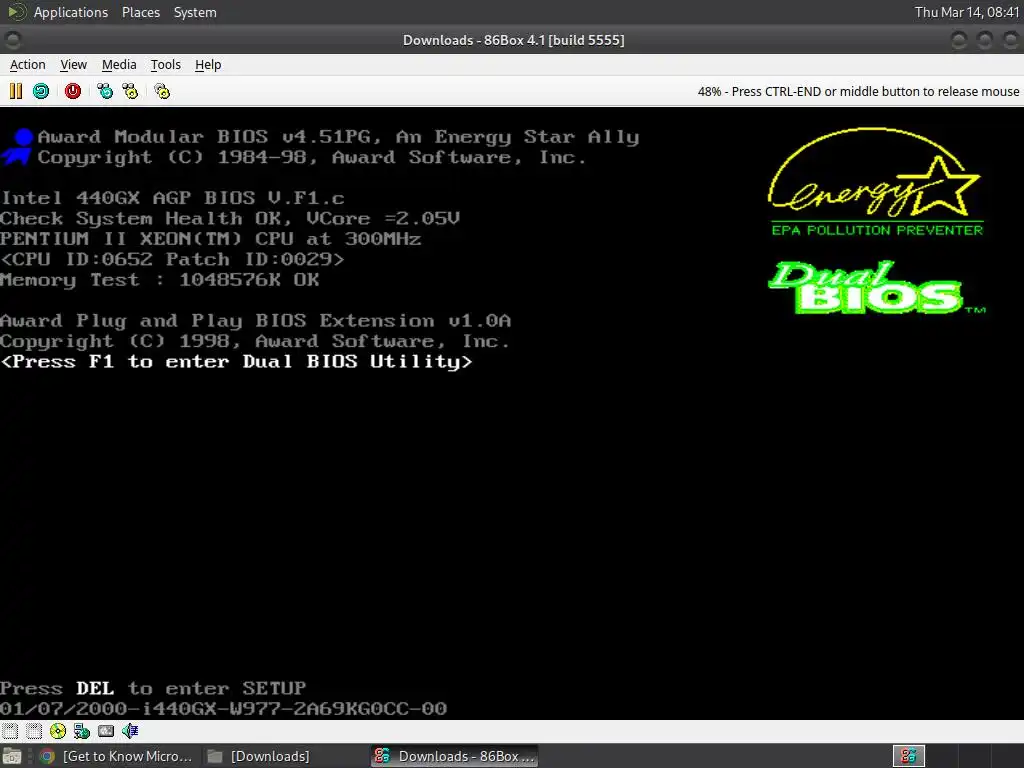
Task: Open the Help menu
Action: click(208, 65)
